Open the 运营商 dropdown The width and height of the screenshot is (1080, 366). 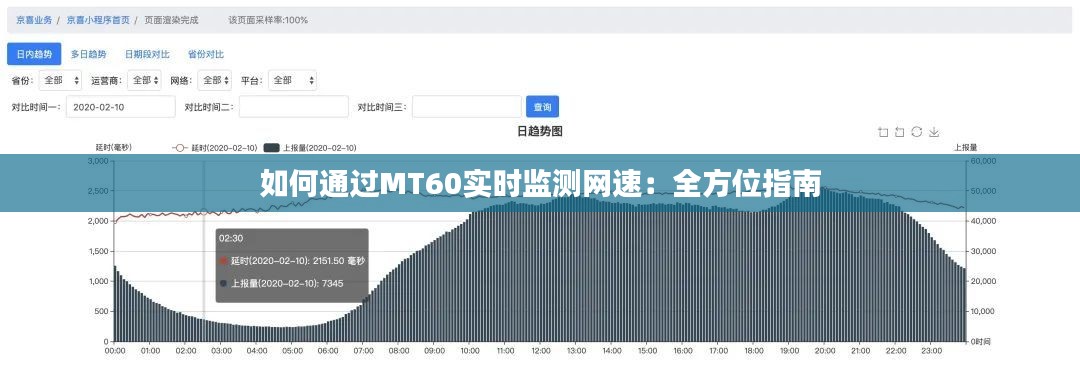pos(144,80)
